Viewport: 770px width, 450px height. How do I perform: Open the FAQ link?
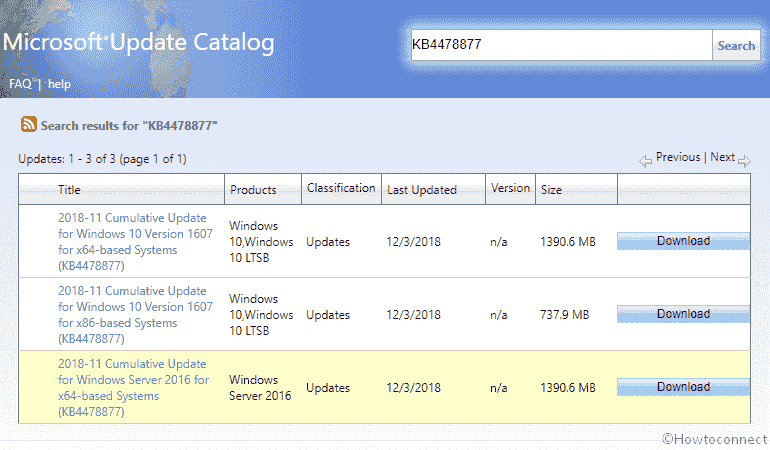point(20,84)
